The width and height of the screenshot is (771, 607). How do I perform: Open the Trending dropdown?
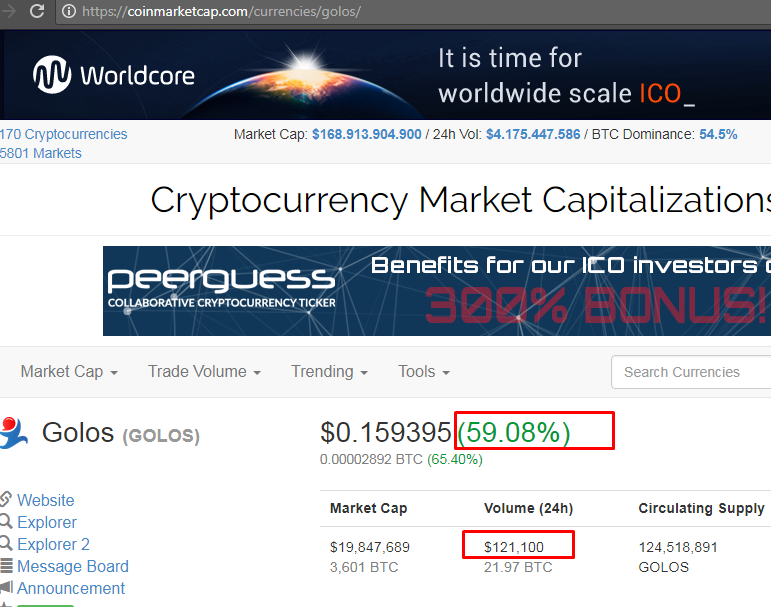pyautogui.click(x=329, y=372)
